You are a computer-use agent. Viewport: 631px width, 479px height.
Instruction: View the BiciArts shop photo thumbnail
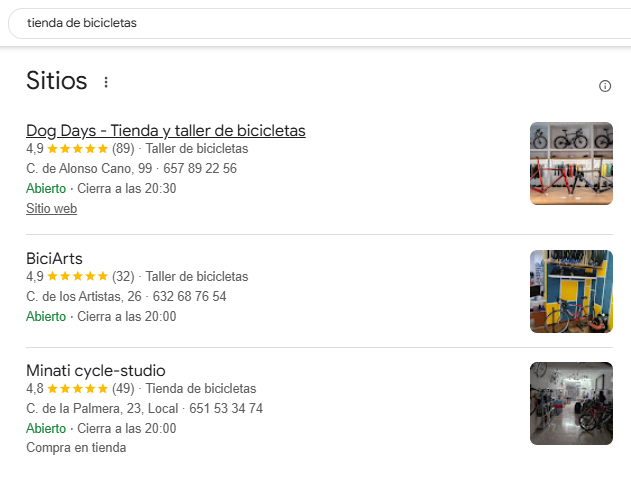point(571,291)
